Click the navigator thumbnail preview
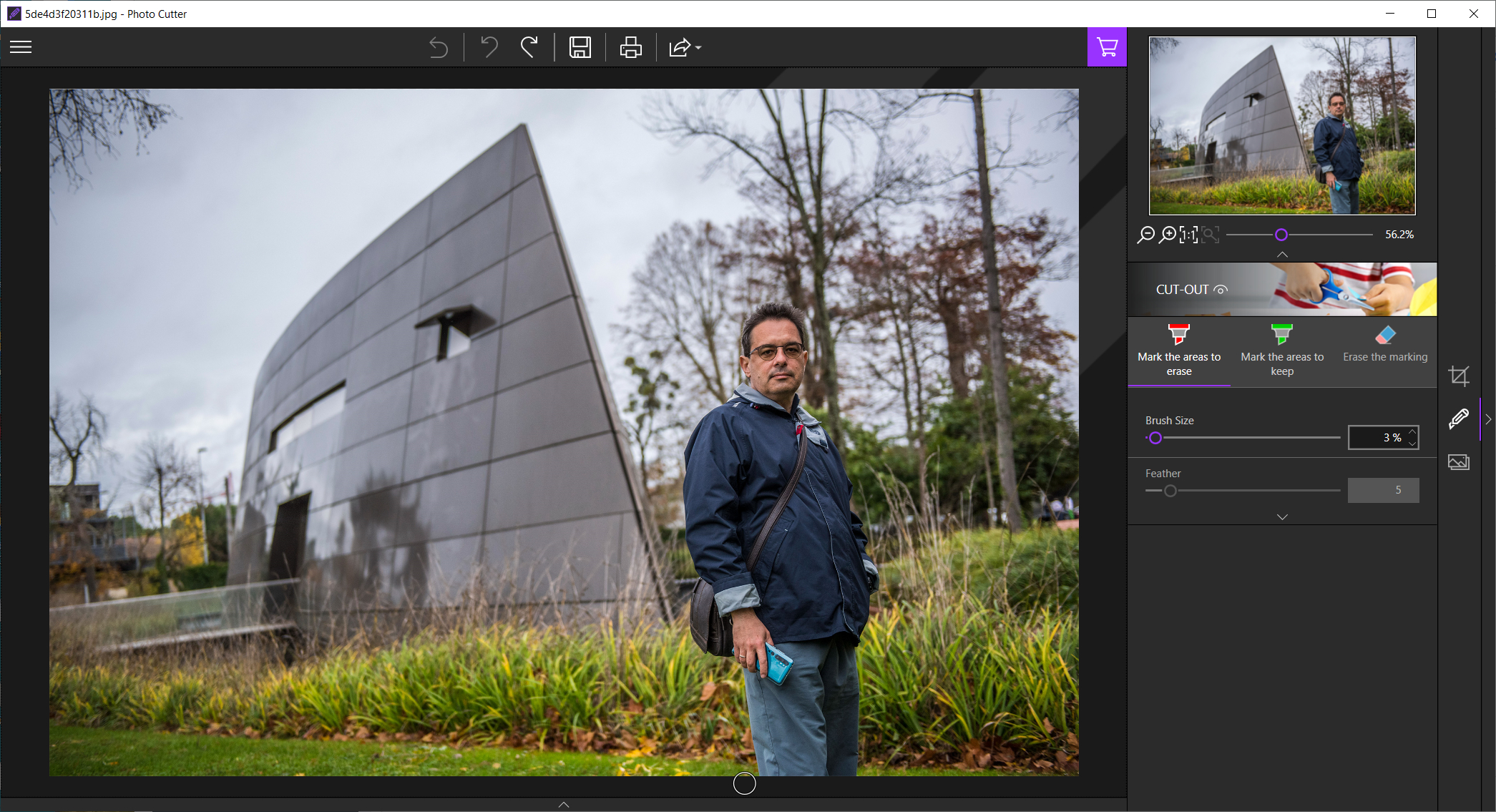Screen dimensions: 1496x812 pyautogui.click(x=1282, y=126)
